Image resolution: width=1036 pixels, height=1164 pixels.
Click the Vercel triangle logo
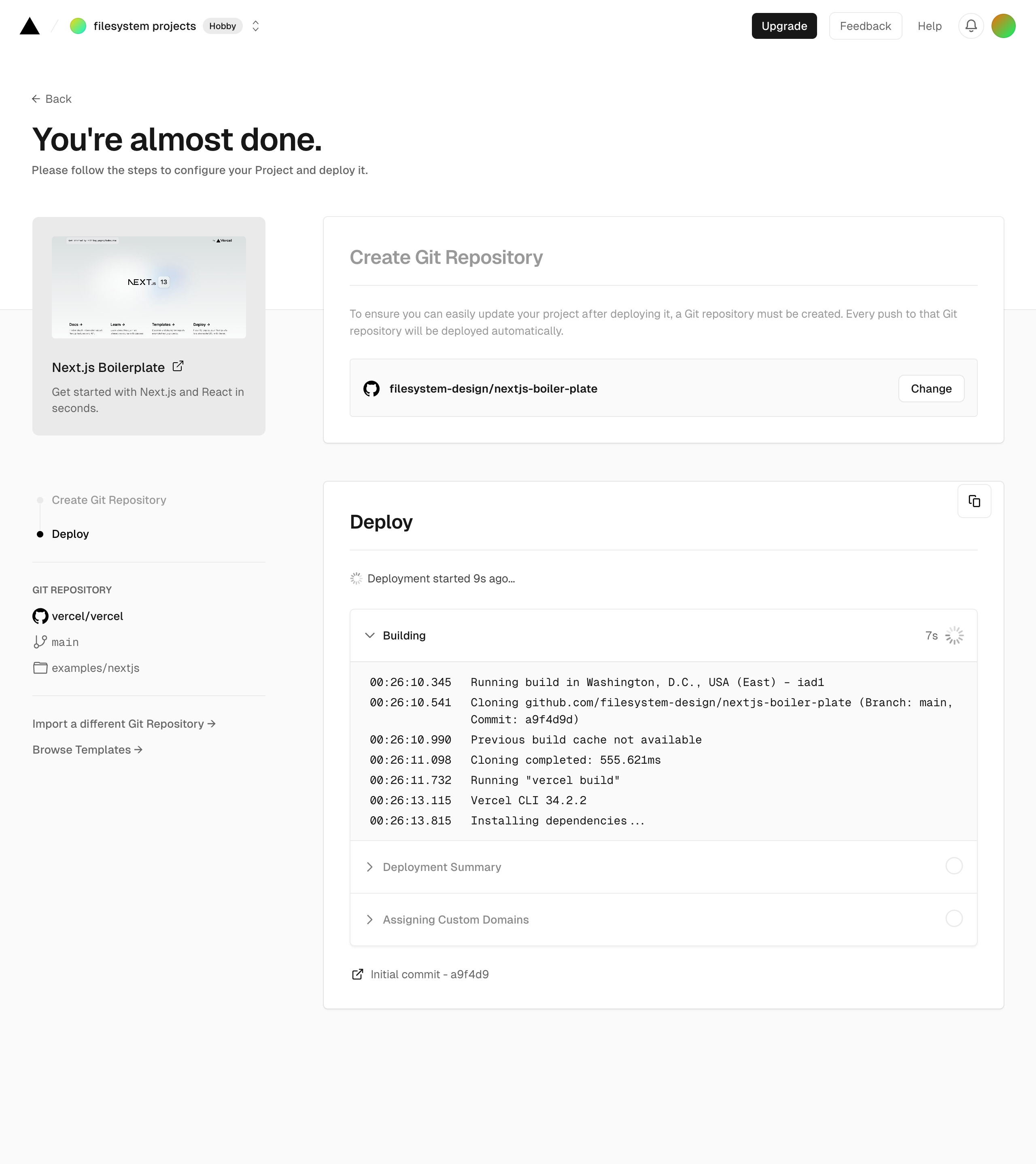click(x=30, y=26)
